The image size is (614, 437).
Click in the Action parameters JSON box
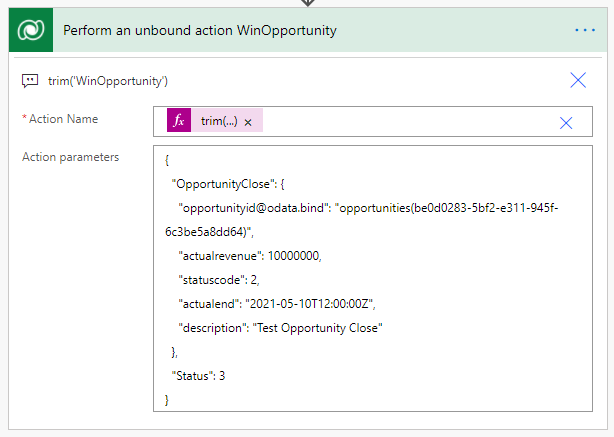[x=373, y=278]
